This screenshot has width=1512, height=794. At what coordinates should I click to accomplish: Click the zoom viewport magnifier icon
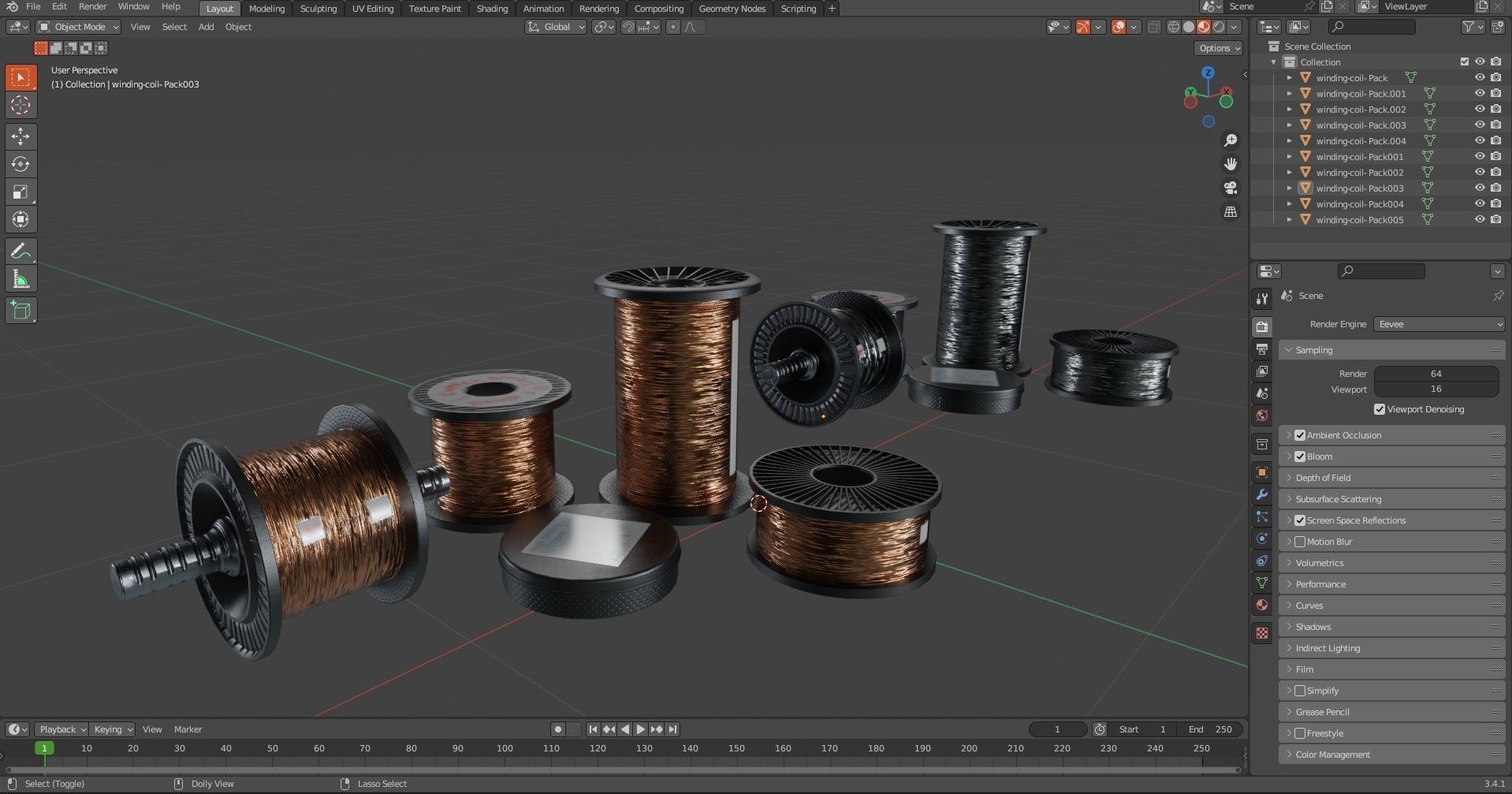[x=1230, y=140]
